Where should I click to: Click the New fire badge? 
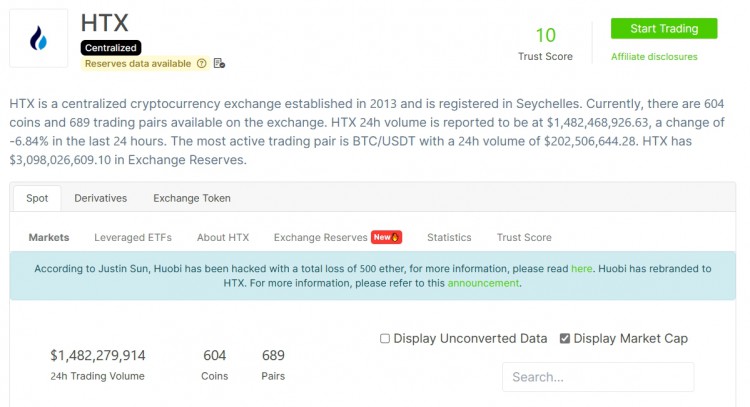click(x=387, y=237)
